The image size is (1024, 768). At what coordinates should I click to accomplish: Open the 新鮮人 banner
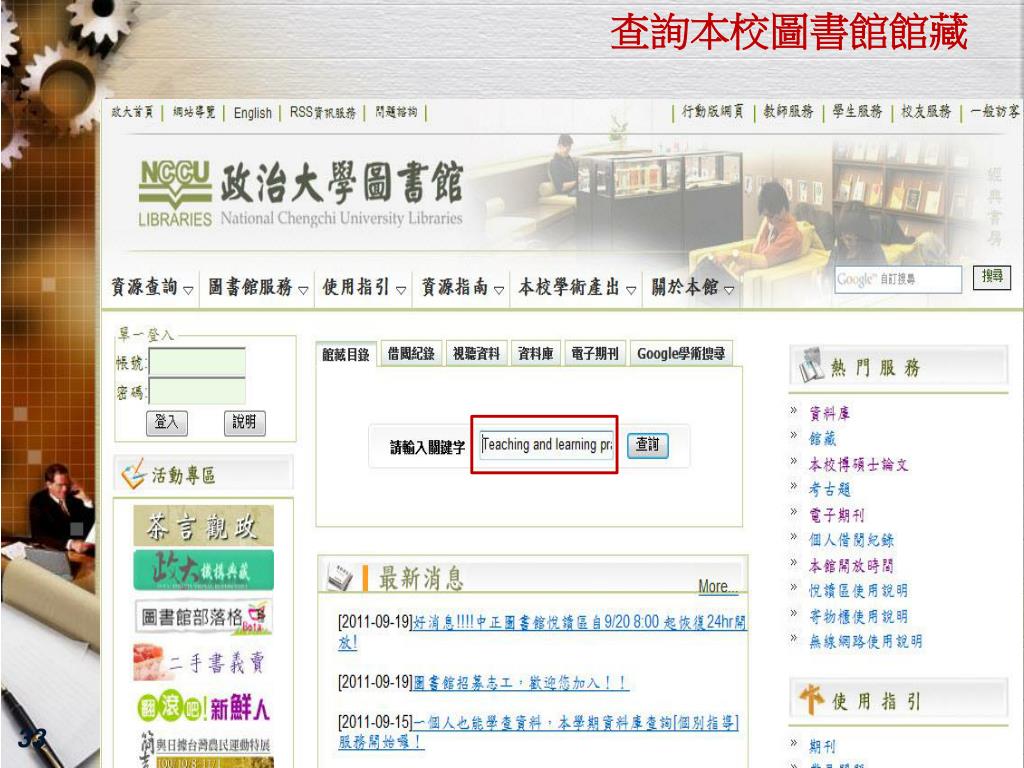pos(203,707)
